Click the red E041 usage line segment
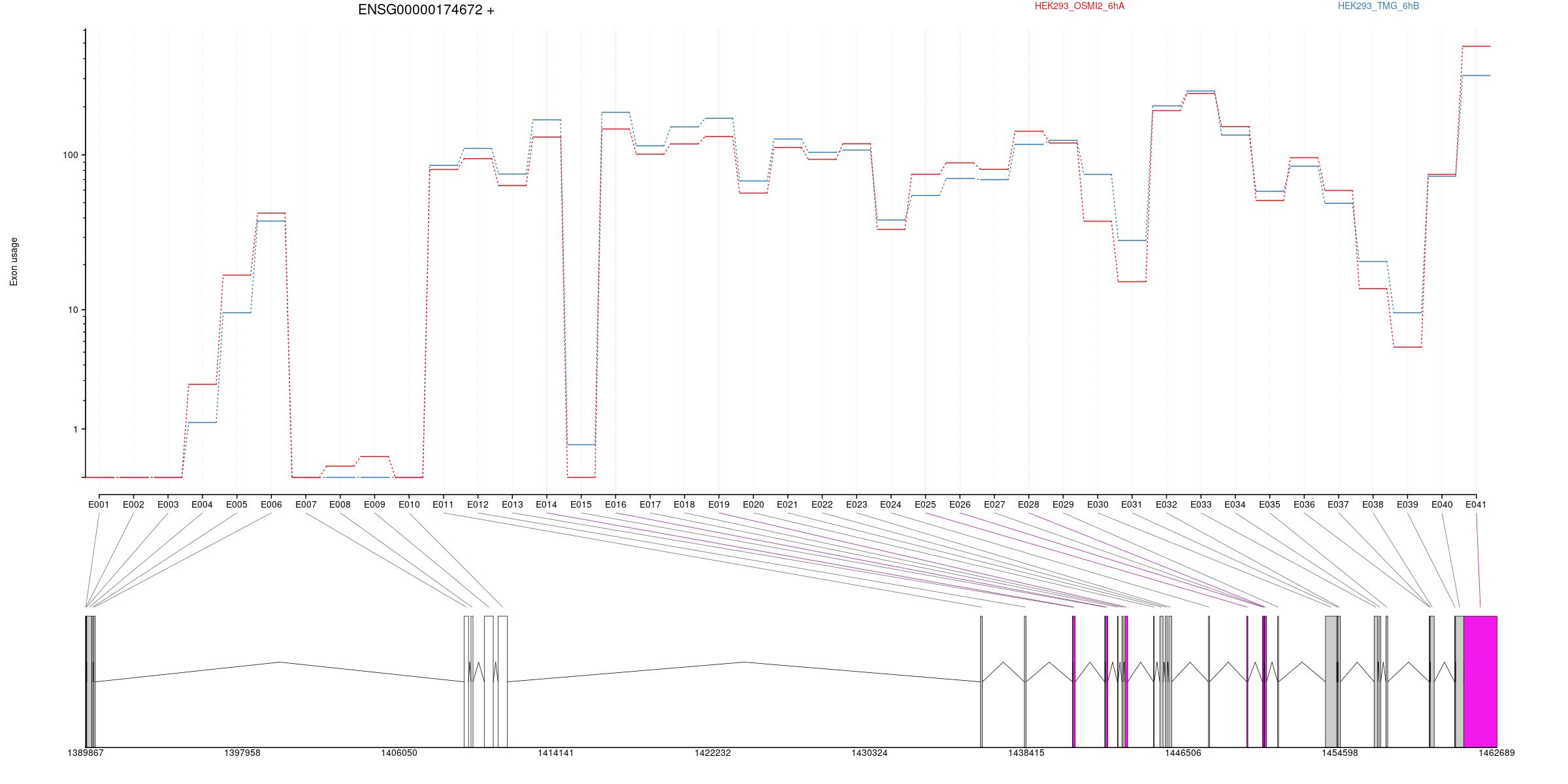This screenshot has width=1568, height=784. coord(1476,46)
